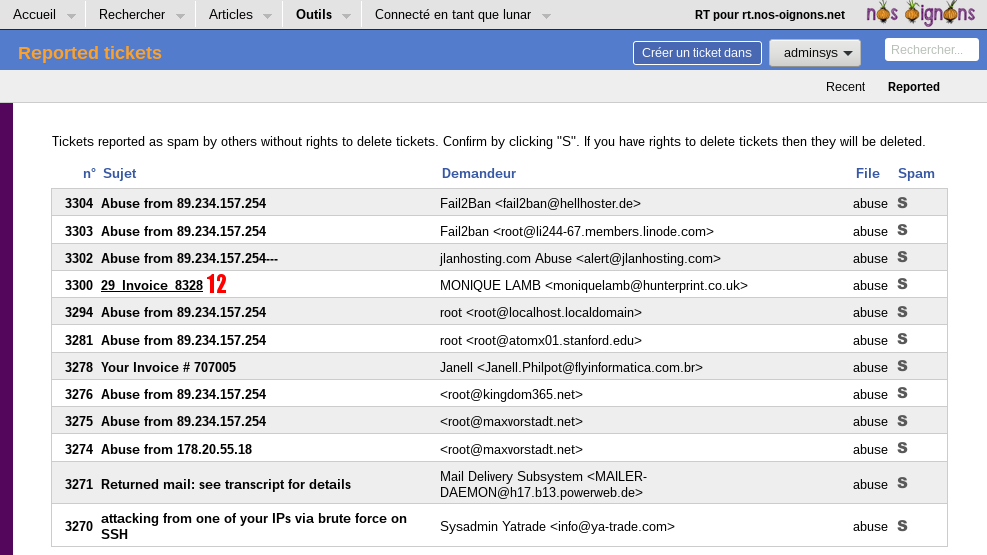Screen dimensions: 987x555
Task: Switch to the Recent tab
Action: pyautogui.click(x=845, y=87)
